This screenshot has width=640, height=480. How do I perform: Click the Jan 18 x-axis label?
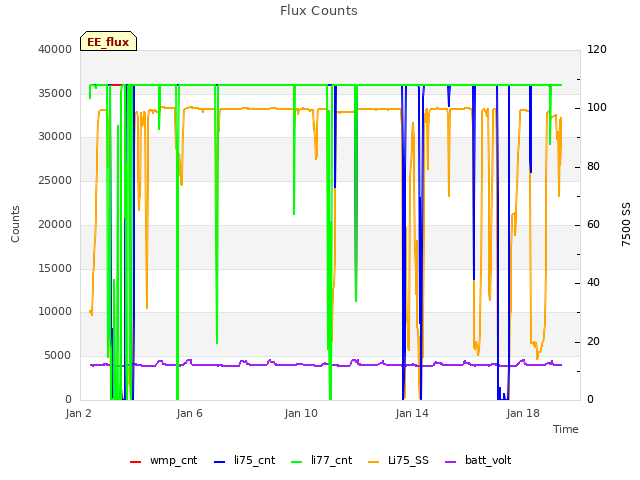523,413
